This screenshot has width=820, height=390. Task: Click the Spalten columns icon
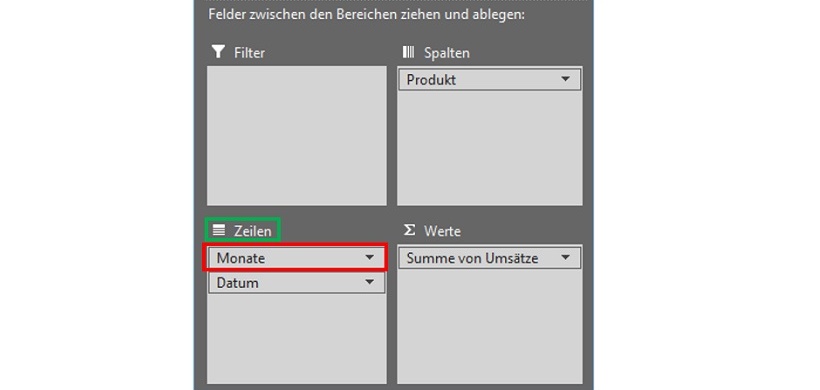(x=408, y=52)
